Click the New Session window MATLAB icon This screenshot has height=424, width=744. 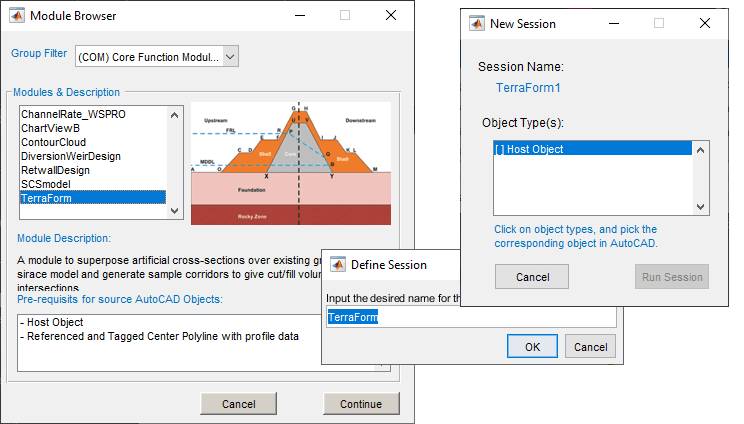click(476, 23)
